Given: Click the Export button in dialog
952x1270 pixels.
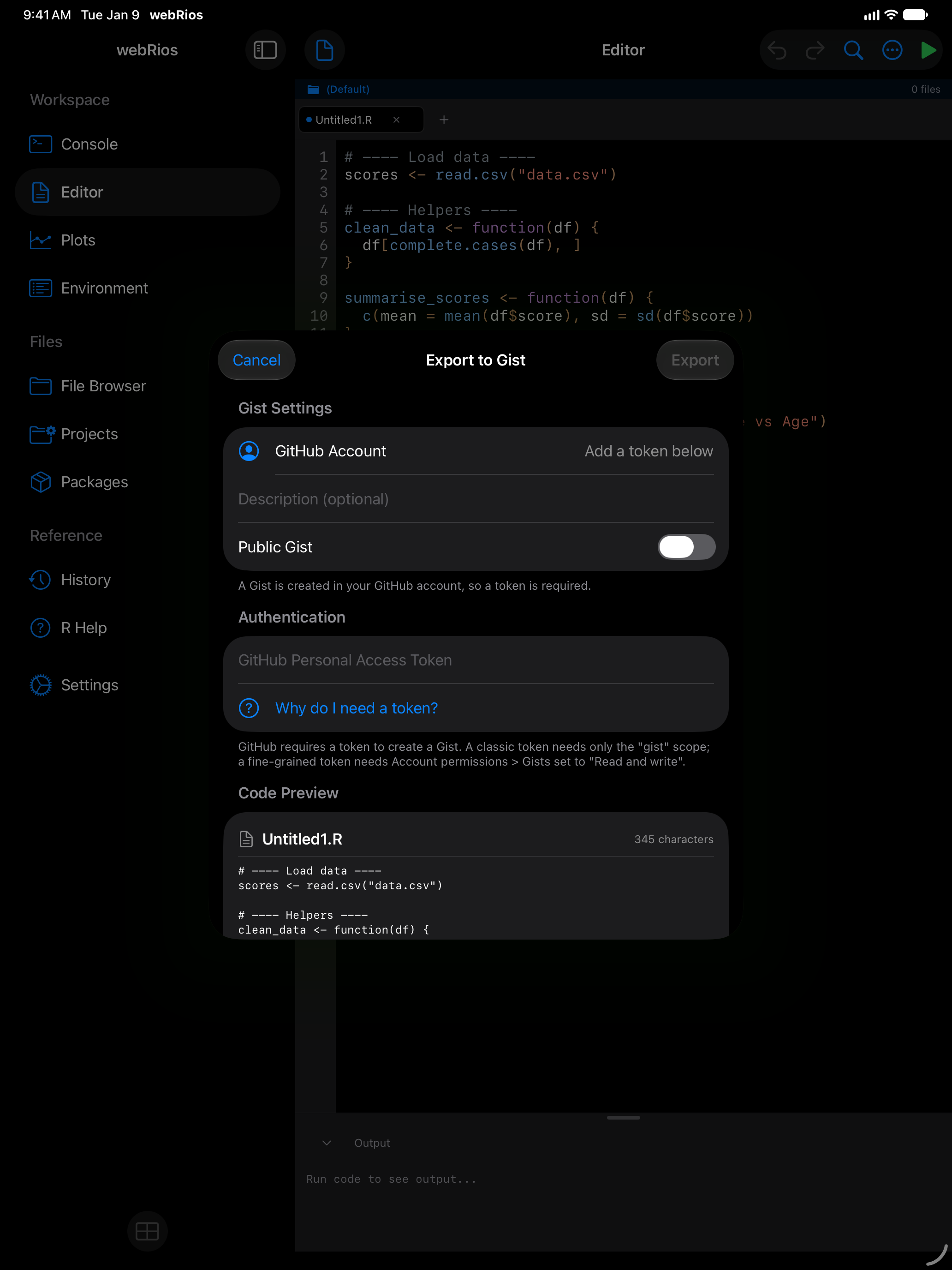Looking at the screenshot, I should [695, 360].
